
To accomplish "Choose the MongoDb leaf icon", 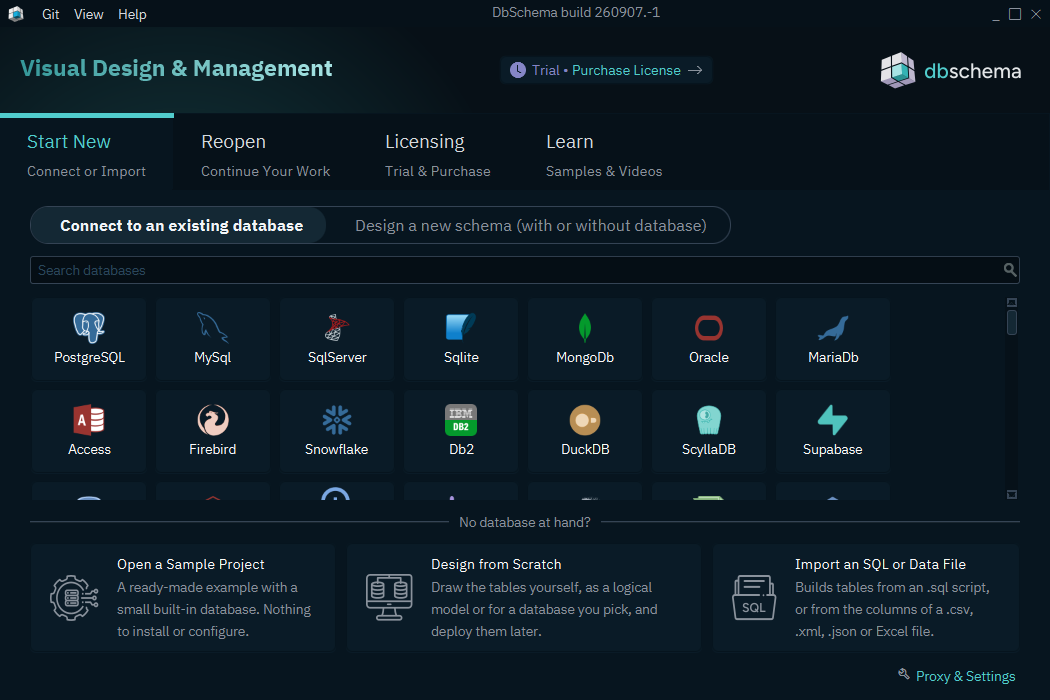I will [585, 328].
